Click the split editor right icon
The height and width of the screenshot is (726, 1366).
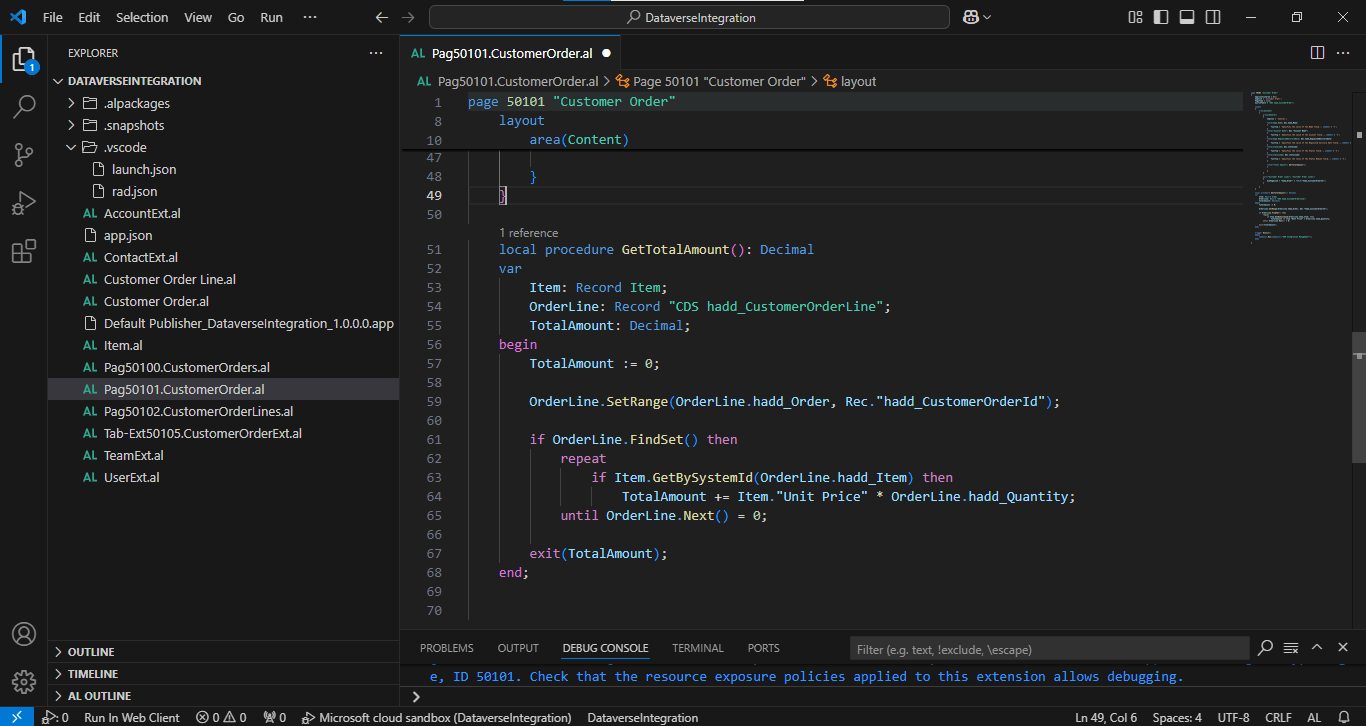click(1317, 53)
